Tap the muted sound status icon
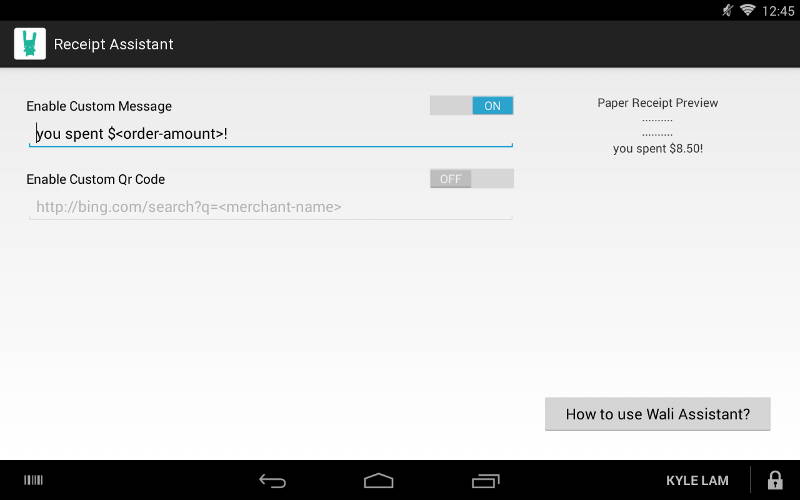 [728, 10]
